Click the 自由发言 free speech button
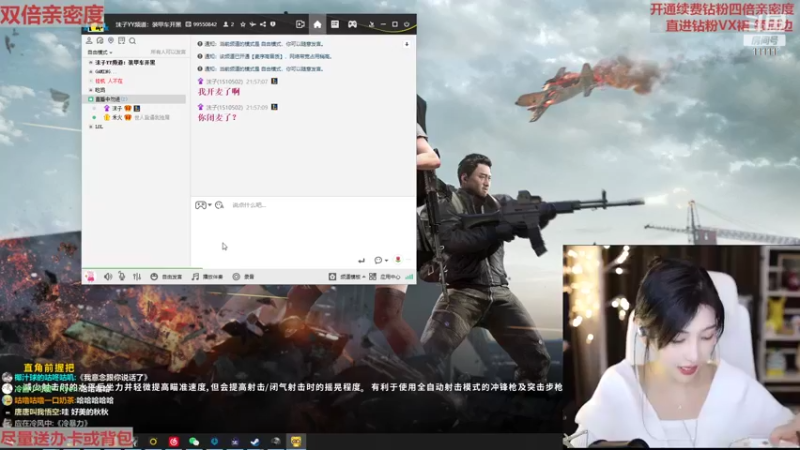This screenshot has height=450, width=800. pos(166,277)
